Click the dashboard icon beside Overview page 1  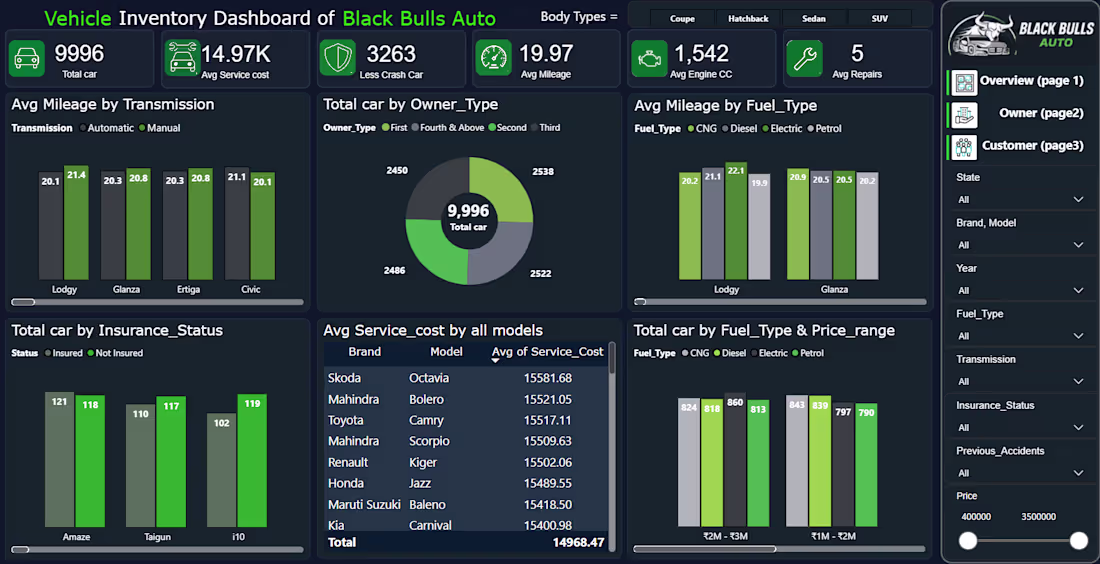tap(965, 82)
